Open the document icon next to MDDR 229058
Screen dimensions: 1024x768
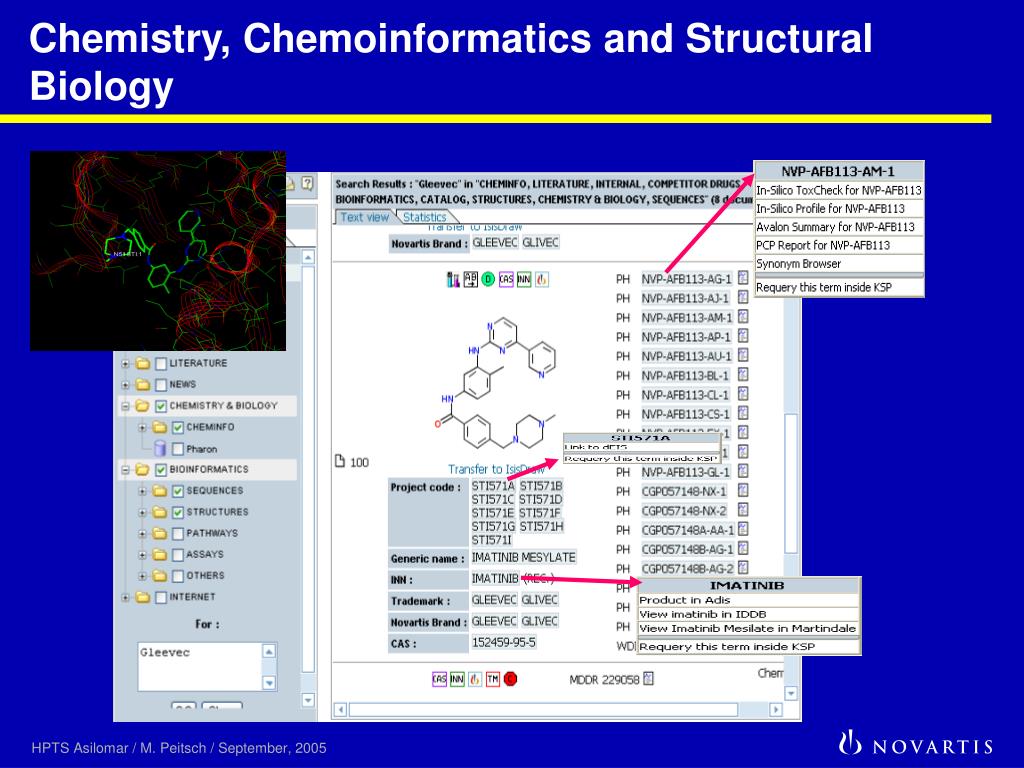click(648, 679)
